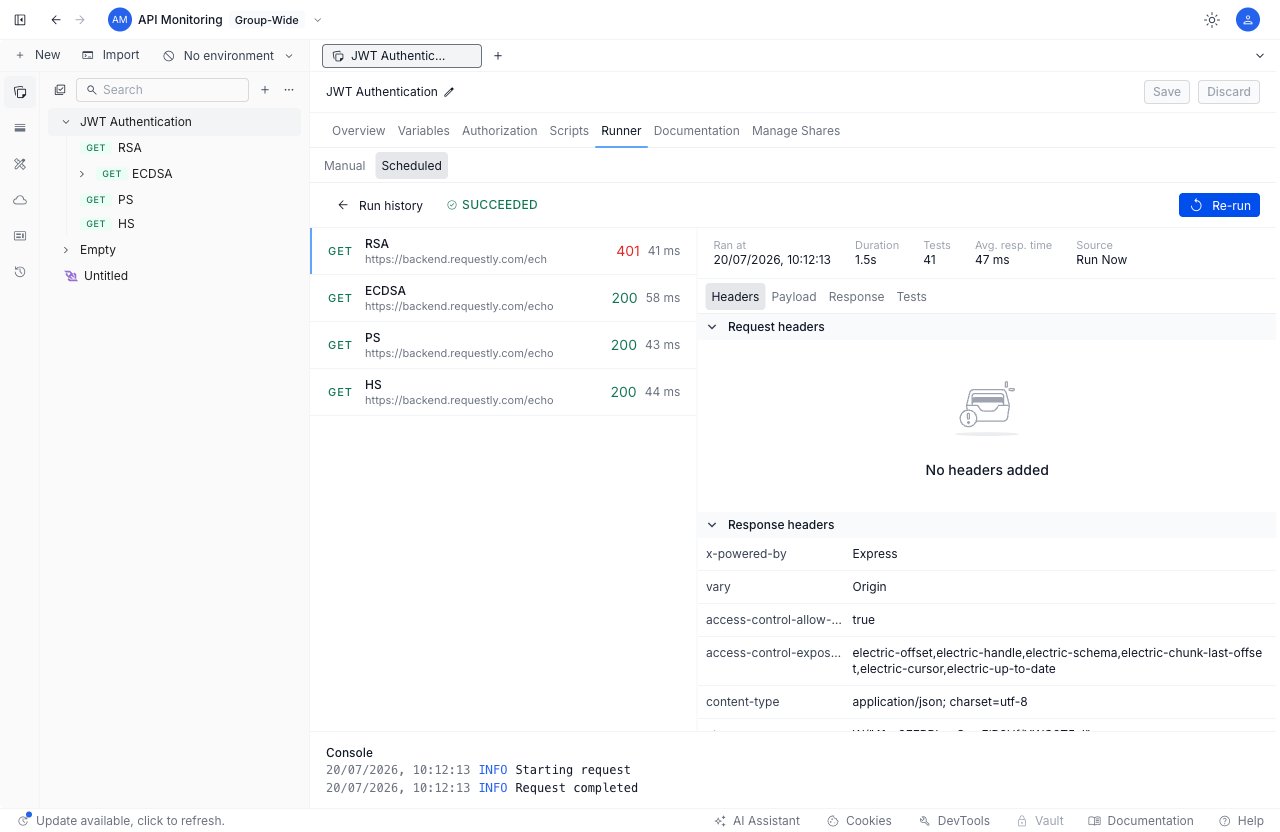Image resolution: width=1280 pixels, height=832 pixels.
Task: Expand the Empty collection
Action: (67, 250)
